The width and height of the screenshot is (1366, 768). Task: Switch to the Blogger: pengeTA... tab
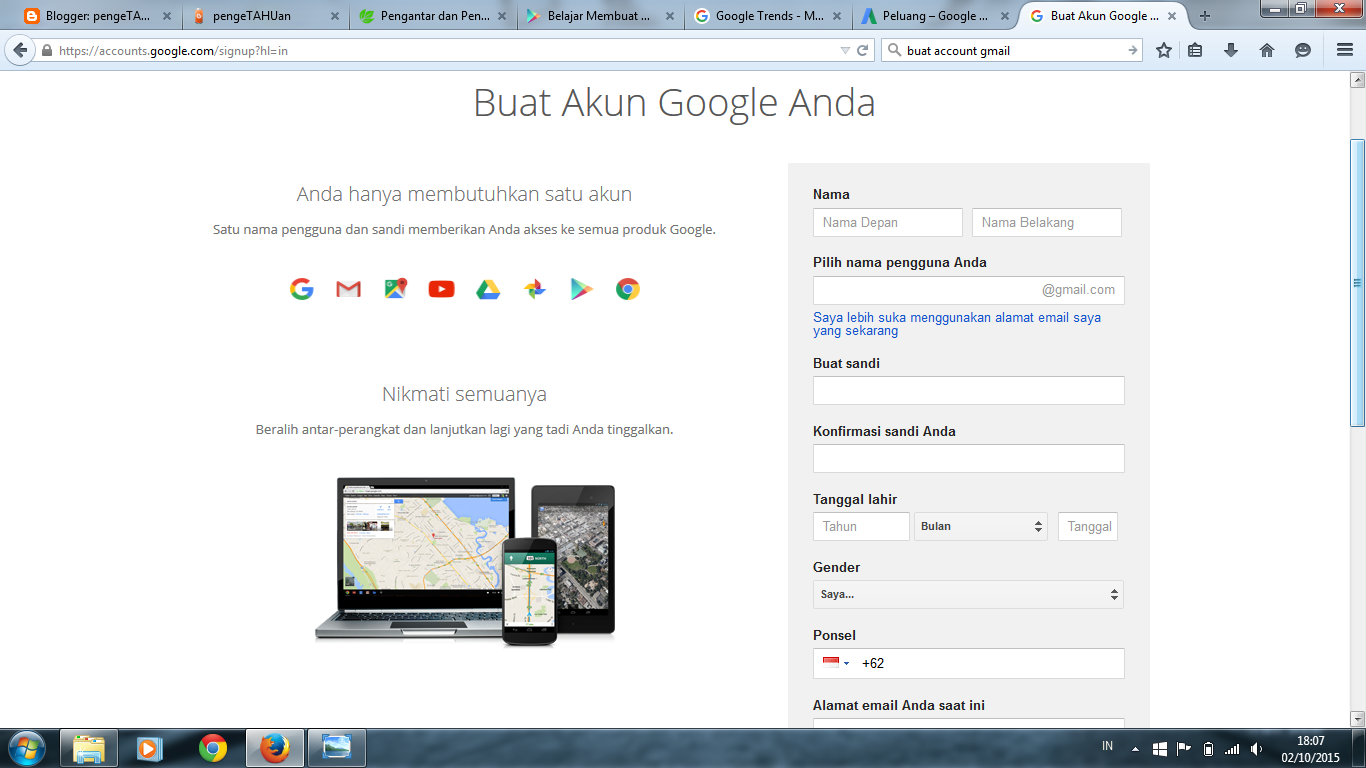(97, 16)
